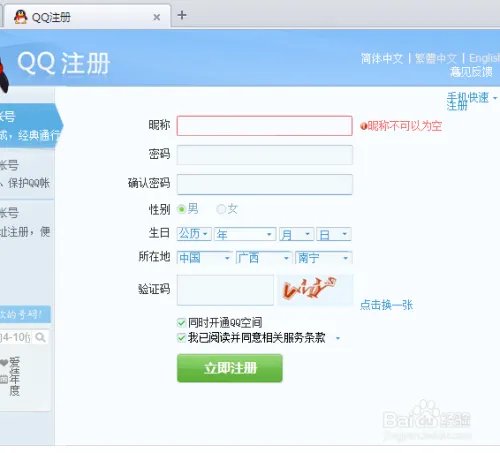Select the 女 gender radio button
This screenshot has width=500, height=453.
(x=220, y=209)
